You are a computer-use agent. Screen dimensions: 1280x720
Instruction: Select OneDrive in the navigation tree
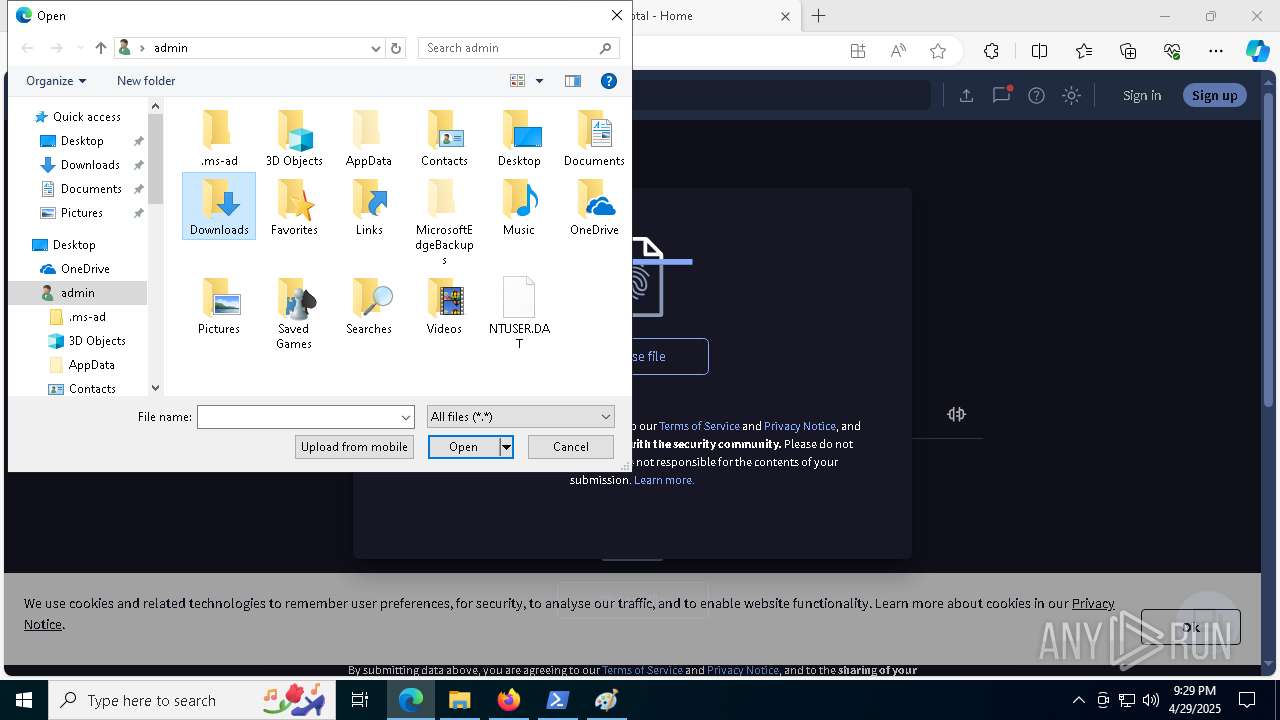click(85, 269)
